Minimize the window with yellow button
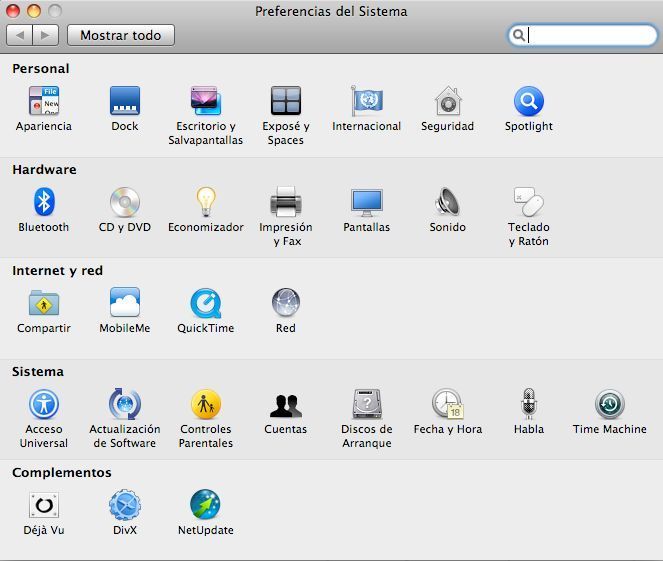The height and width of the screenshot is (561, 663). pos(34,11)
